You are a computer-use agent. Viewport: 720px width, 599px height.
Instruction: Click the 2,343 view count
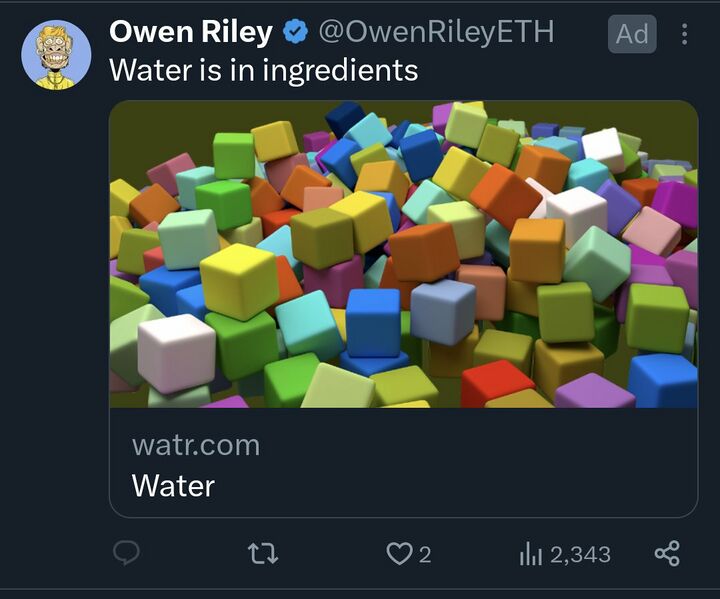tap(580, 554)
